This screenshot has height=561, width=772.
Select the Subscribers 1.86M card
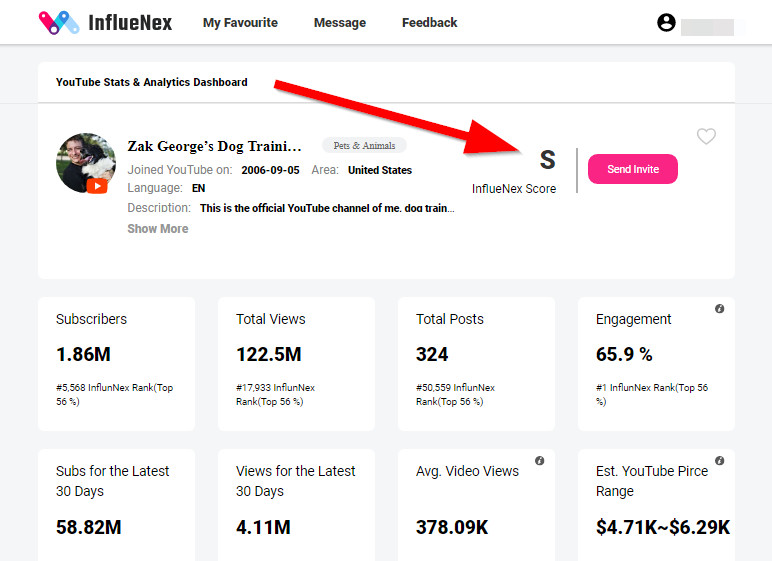(x=117, y=364)
